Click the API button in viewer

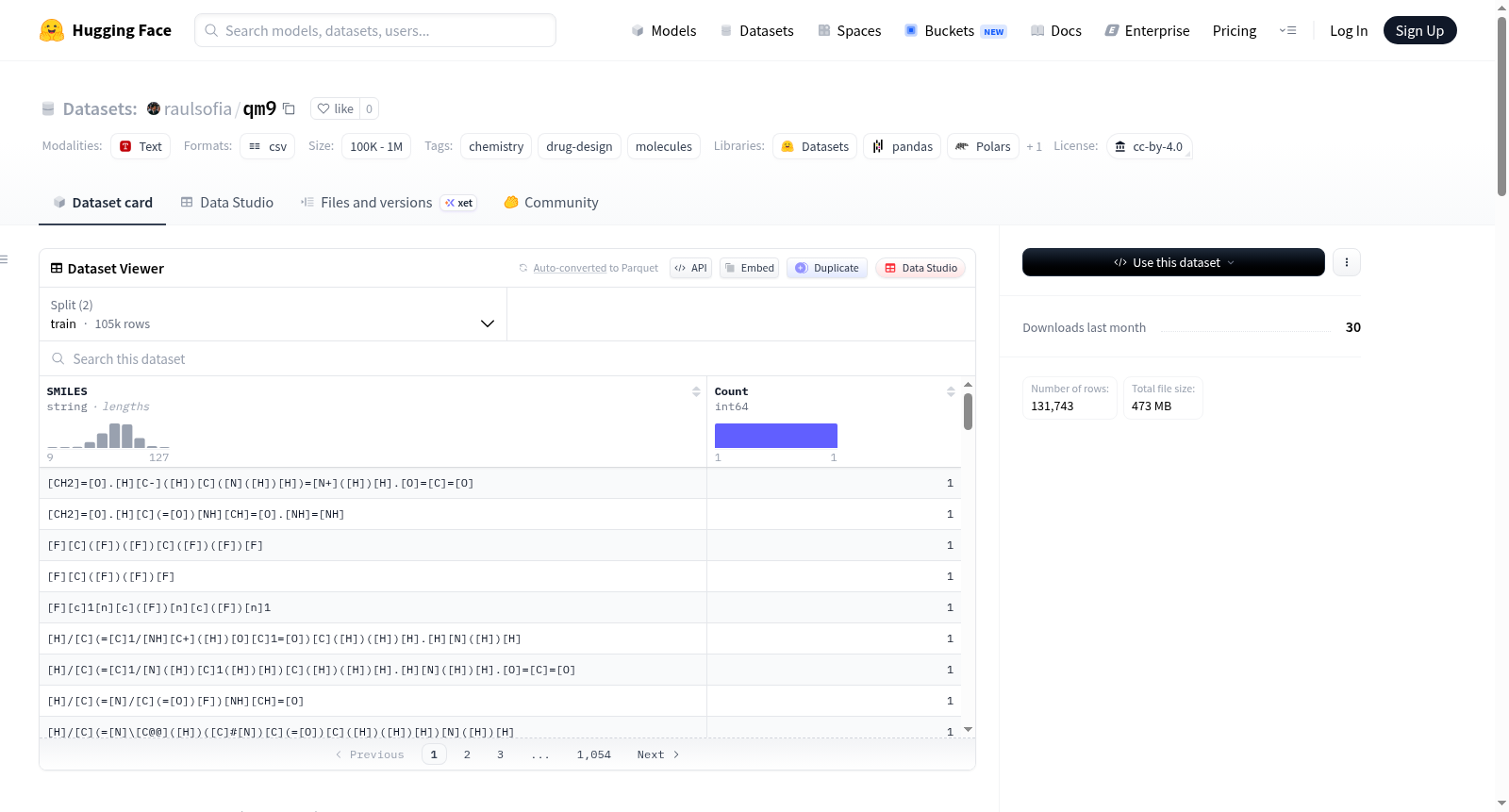pos(690,268)
